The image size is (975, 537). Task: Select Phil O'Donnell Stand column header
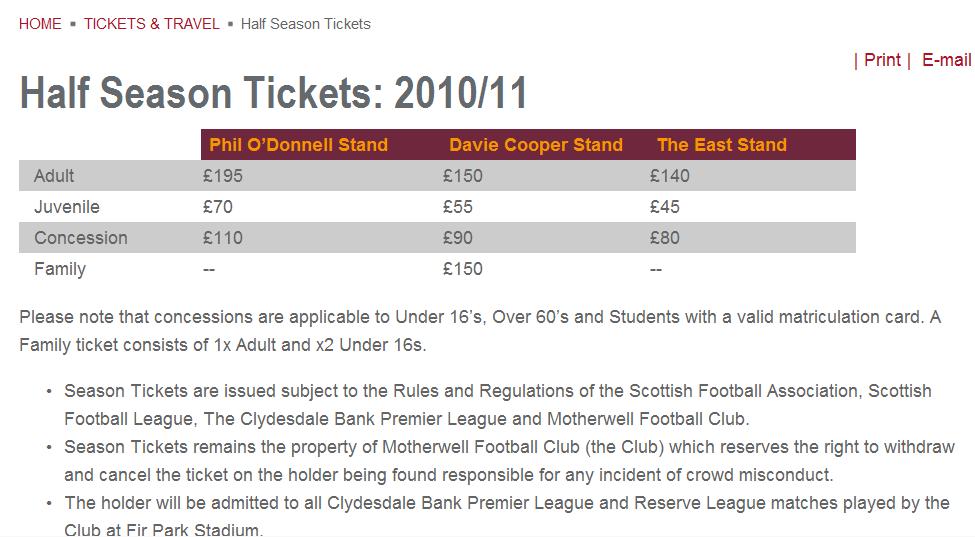(298, 145)
